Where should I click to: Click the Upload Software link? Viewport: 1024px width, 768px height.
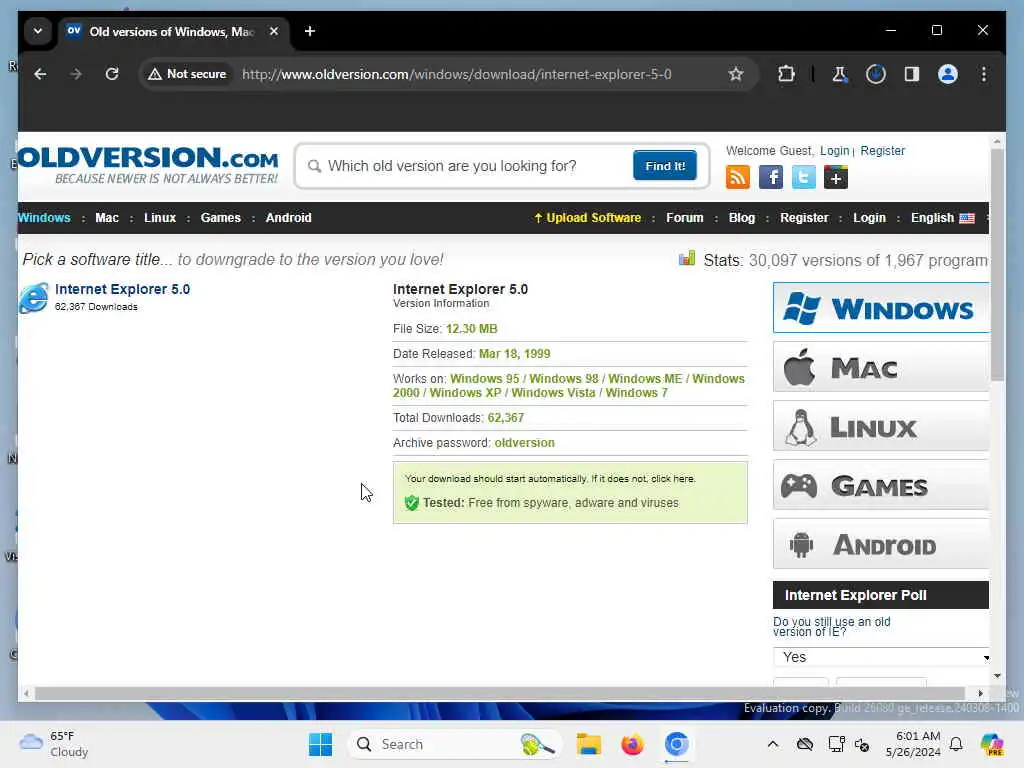[x=588, y=218]
